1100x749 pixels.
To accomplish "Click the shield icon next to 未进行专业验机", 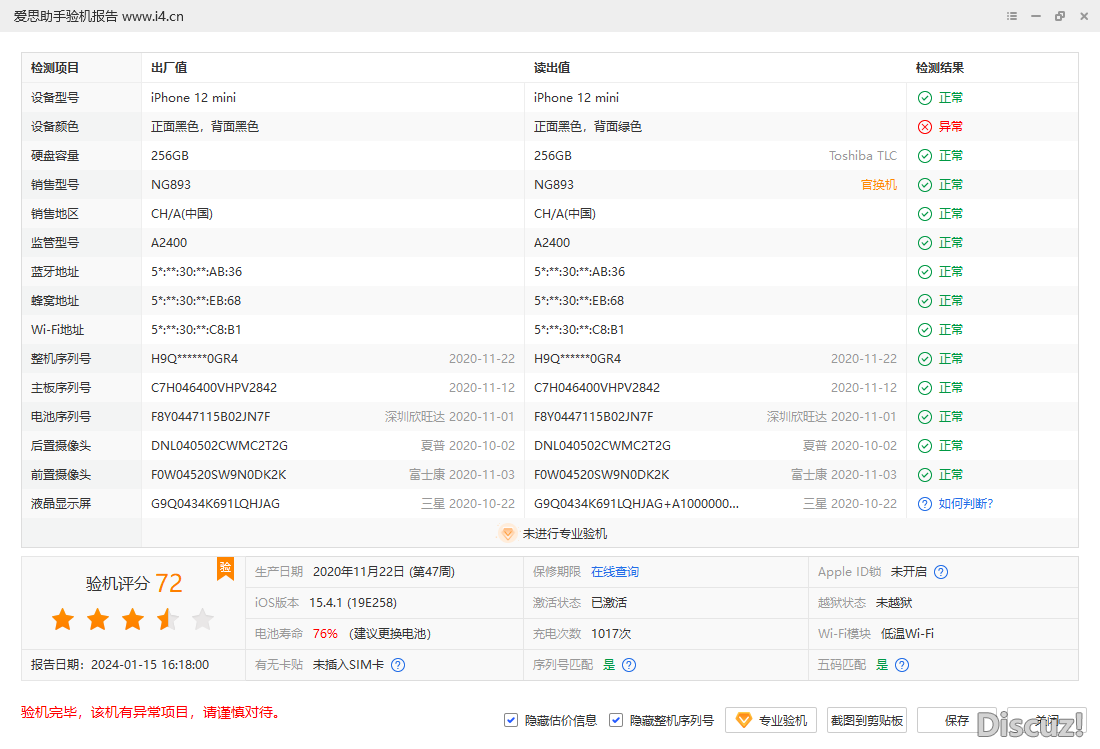I will pyautogui.click(x=507, y=534).
